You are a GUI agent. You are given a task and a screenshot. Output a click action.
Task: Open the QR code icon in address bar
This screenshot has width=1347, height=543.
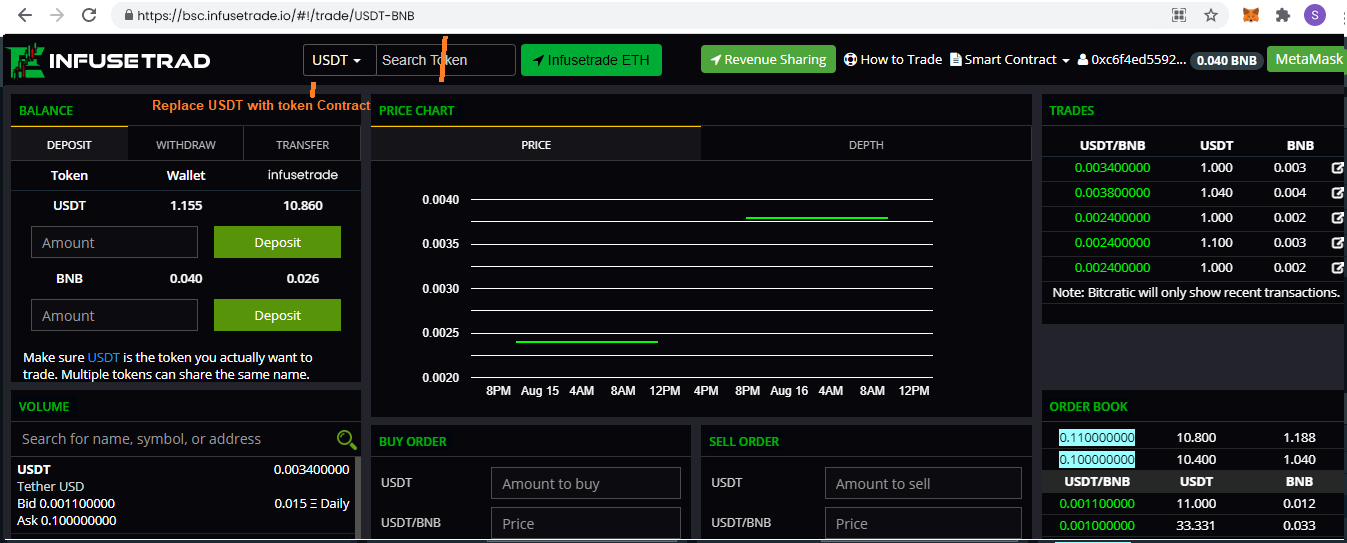(x=1179, y=16)
